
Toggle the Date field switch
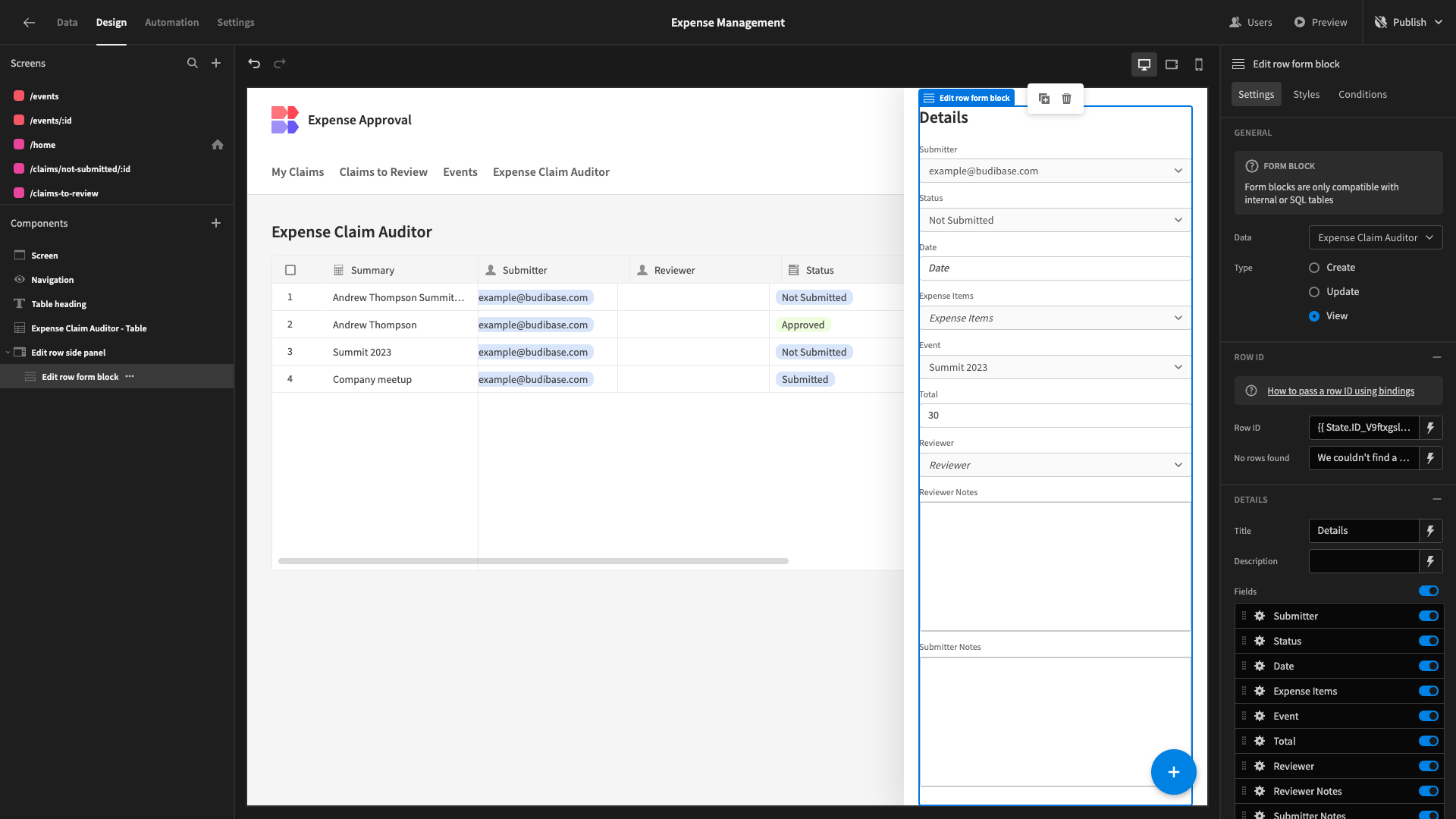tap(1429, 666)
